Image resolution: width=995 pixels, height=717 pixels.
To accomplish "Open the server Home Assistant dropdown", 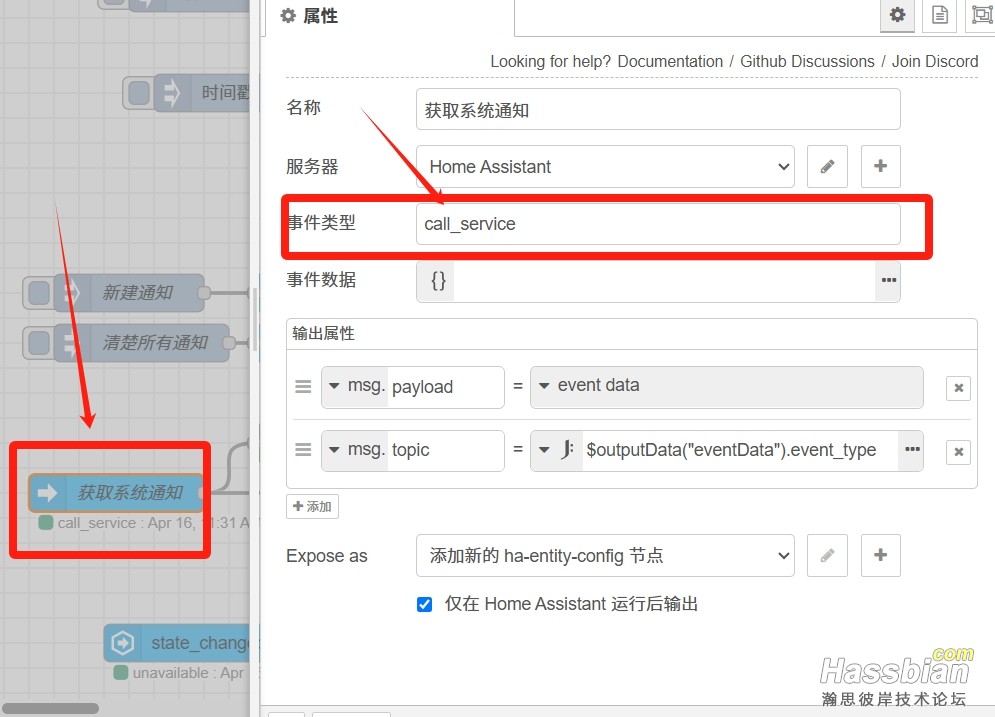I will [x=605, y=166].
